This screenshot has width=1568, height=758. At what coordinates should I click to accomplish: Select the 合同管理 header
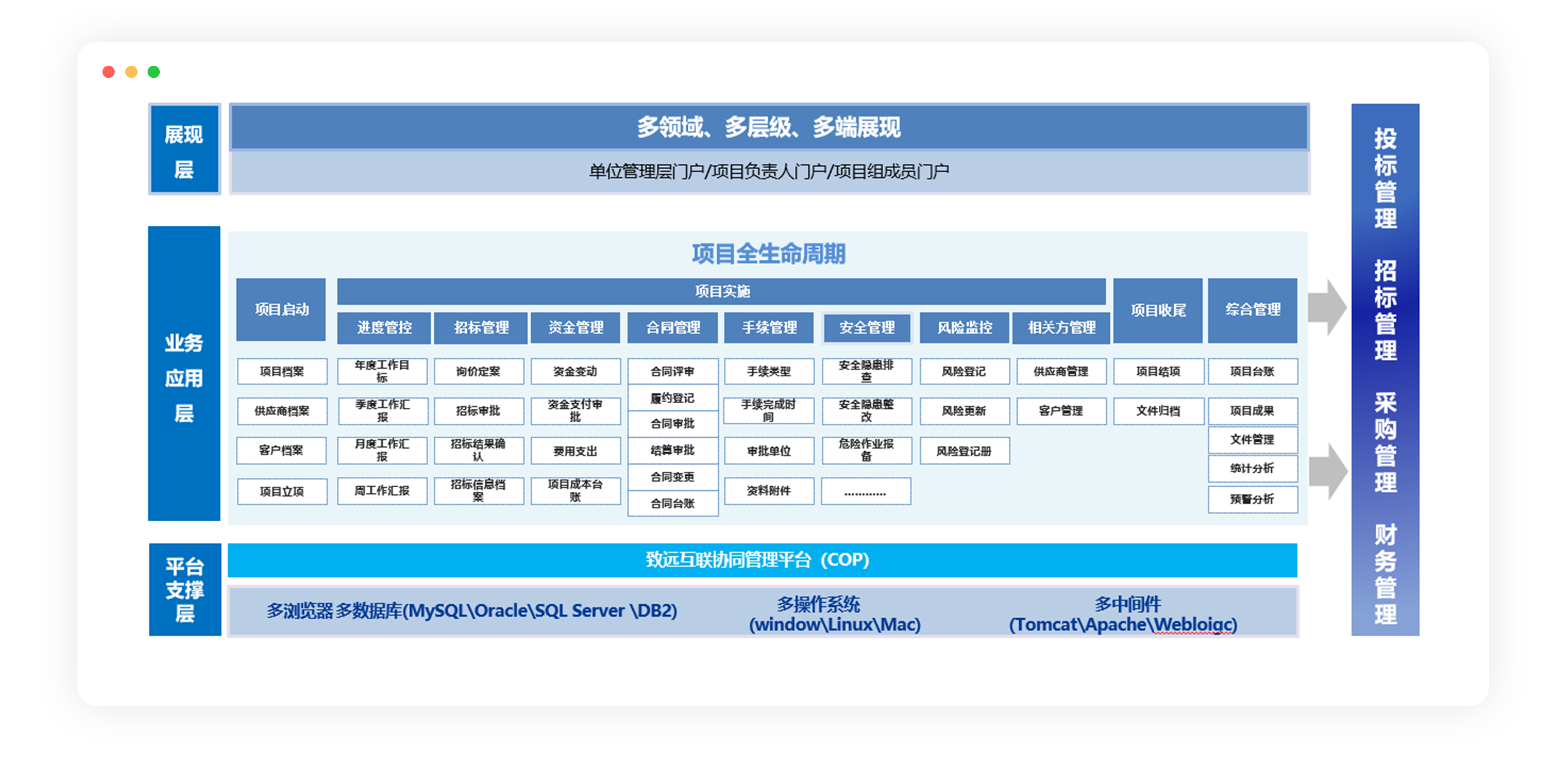[x=673, y=327]
